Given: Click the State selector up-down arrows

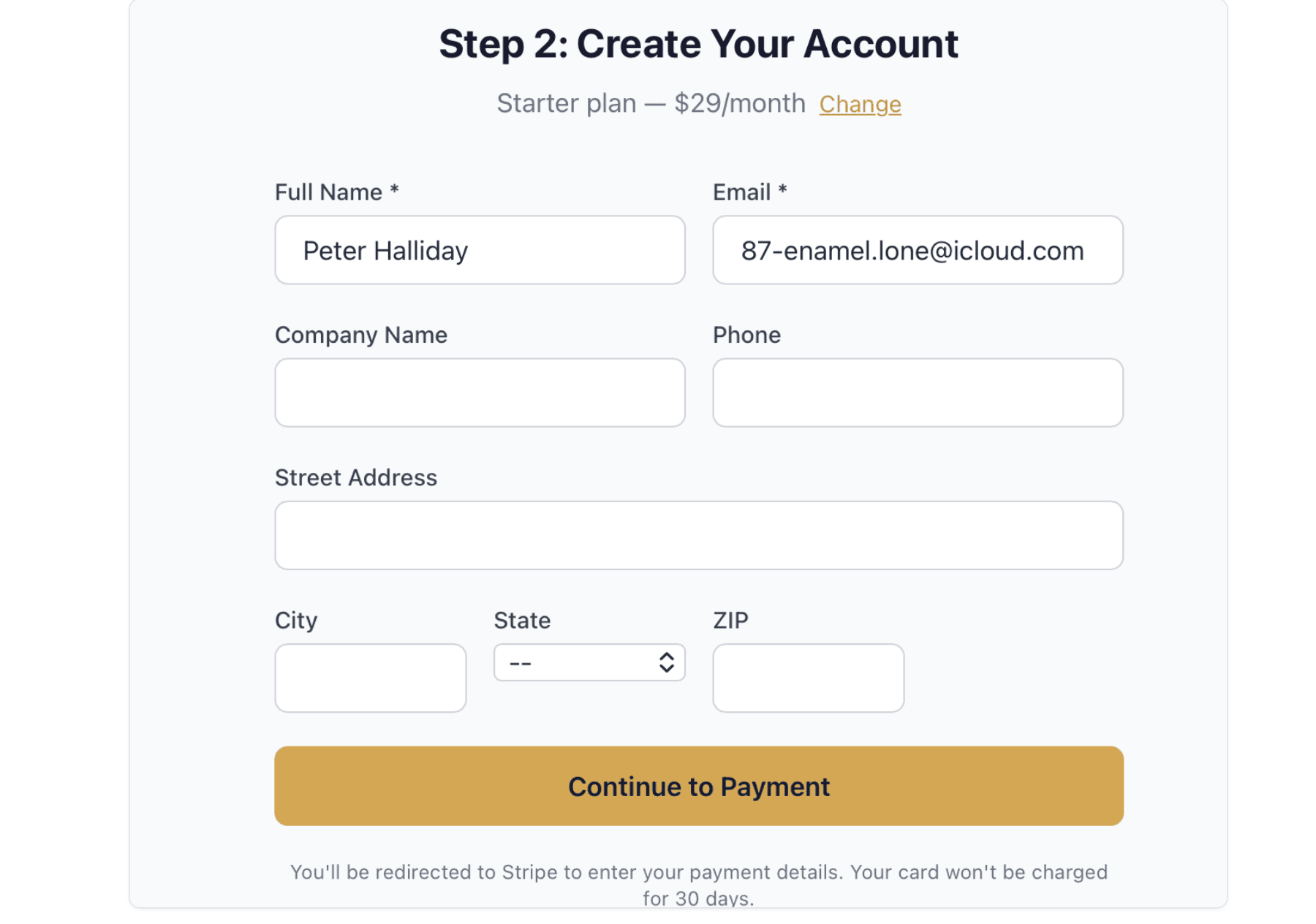Looking at the screenshot, I should click(x=666, y=662).
